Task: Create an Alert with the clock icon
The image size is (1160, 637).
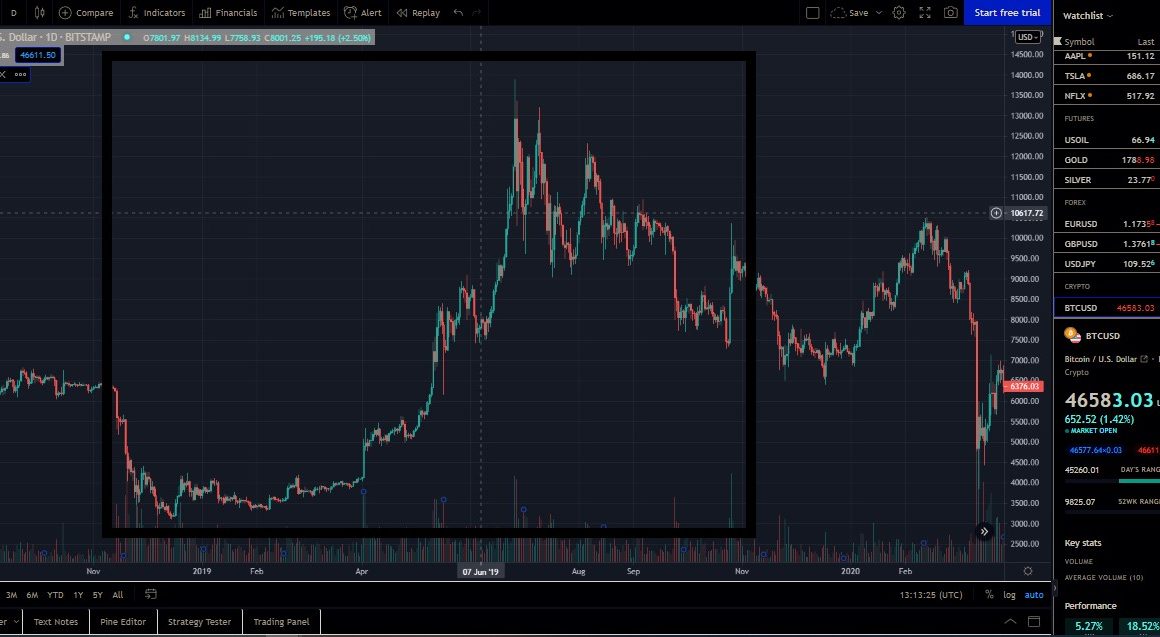Action: [x=363, y=13]
